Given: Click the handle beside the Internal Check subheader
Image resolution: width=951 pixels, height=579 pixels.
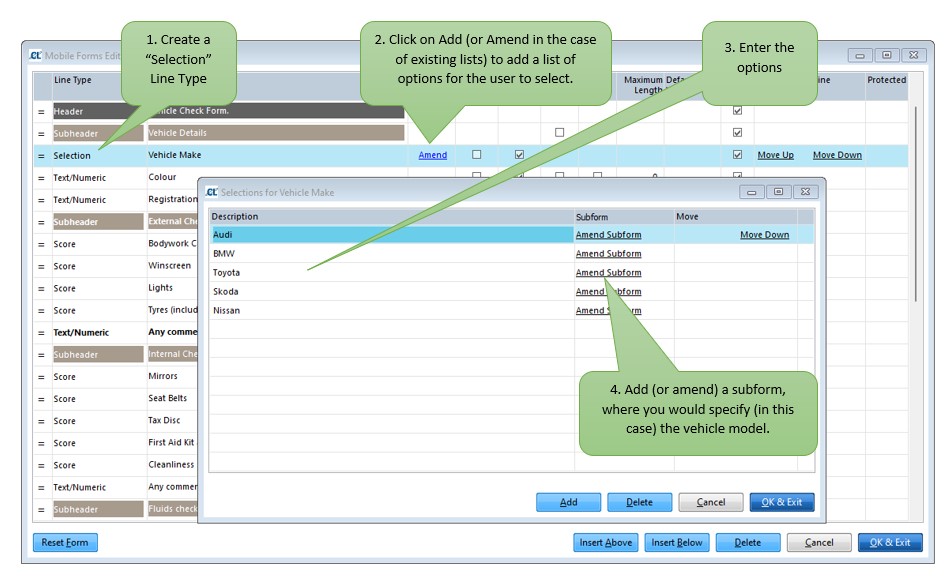Looking at the screenshot, I should point(40,354).
